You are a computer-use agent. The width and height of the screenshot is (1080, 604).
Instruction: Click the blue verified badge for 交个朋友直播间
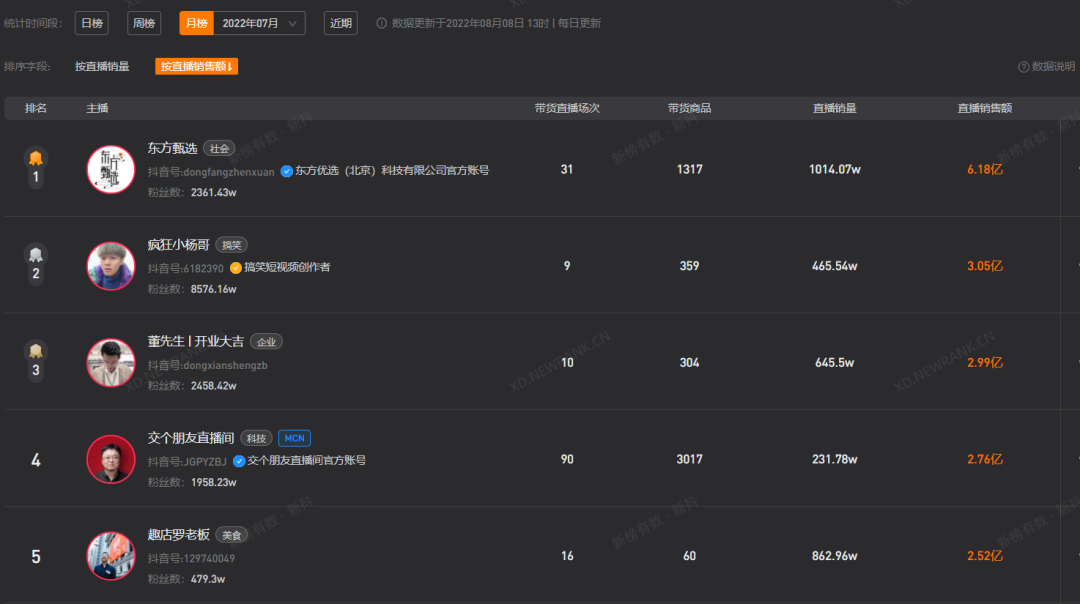(x=239, y=461)
